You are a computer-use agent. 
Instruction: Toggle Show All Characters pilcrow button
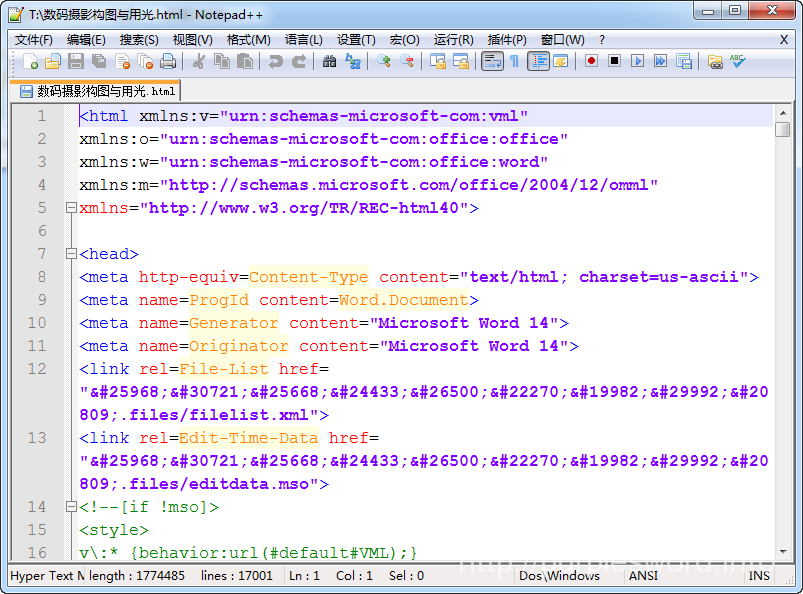point(514,62)
